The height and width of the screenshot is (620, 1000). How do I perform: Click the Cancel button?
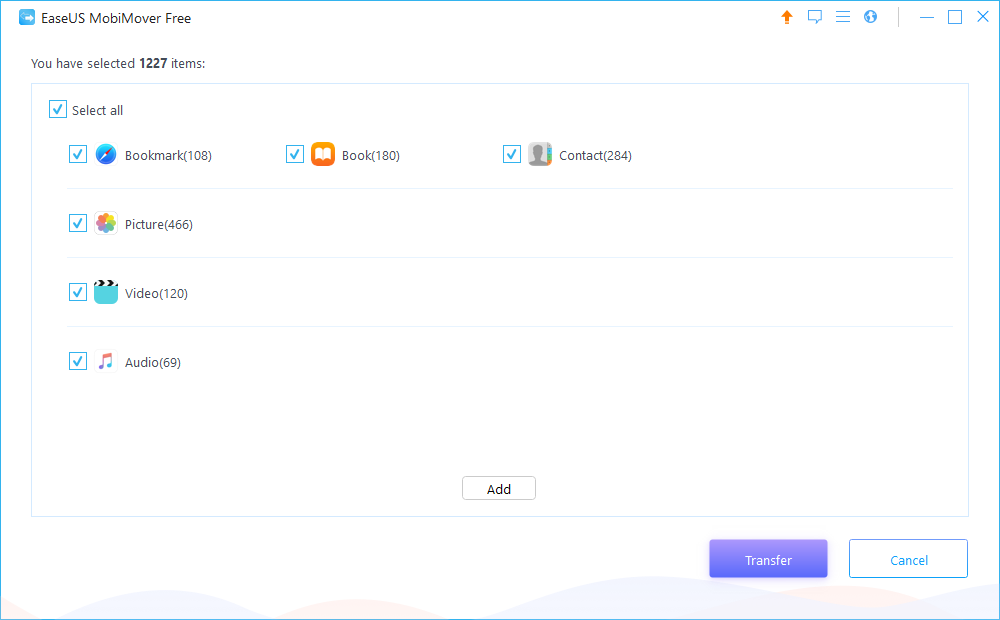[908, 560]
